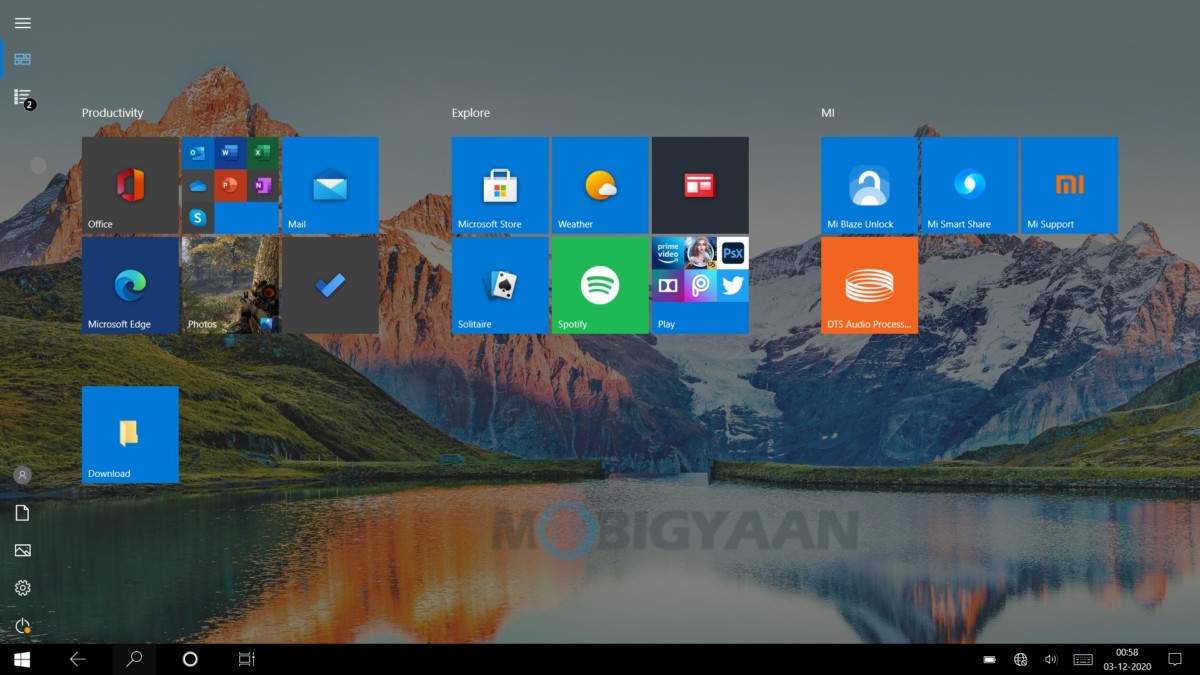This screenshot has height=675, width=1200.
Task: Open Mi Smart Share
Action: tap(968, 185)
